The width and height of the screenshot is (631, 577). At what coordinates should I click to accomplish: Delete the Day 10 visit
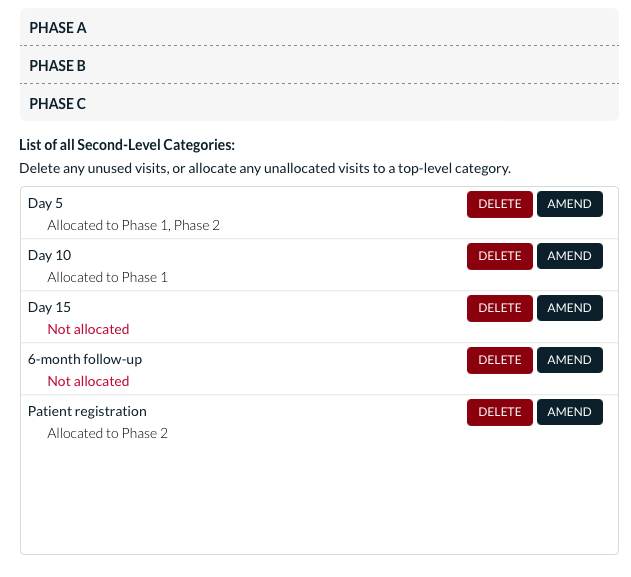click(499, 256)
